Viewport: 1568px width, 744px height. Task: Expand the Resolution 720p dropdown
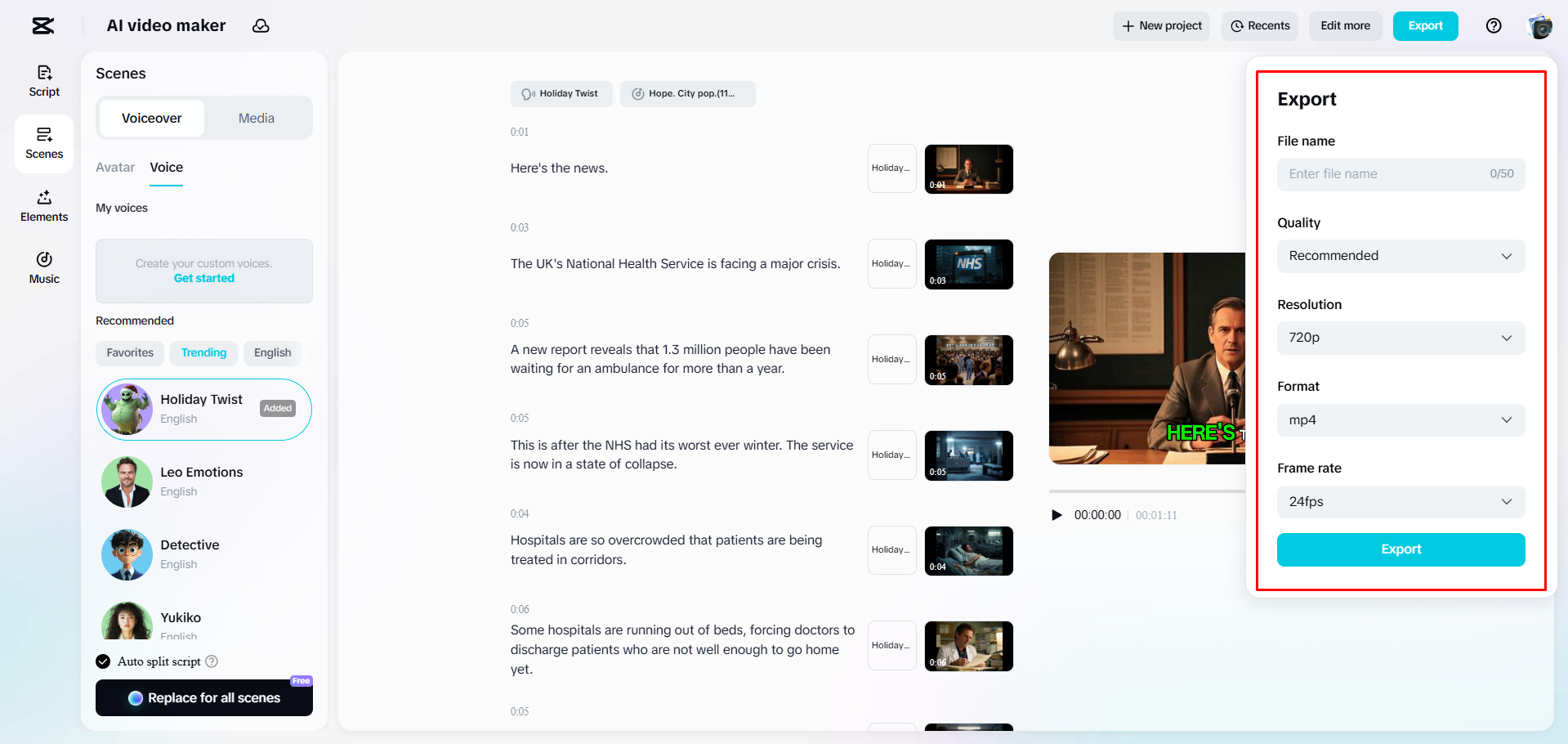pos(1400,338)
